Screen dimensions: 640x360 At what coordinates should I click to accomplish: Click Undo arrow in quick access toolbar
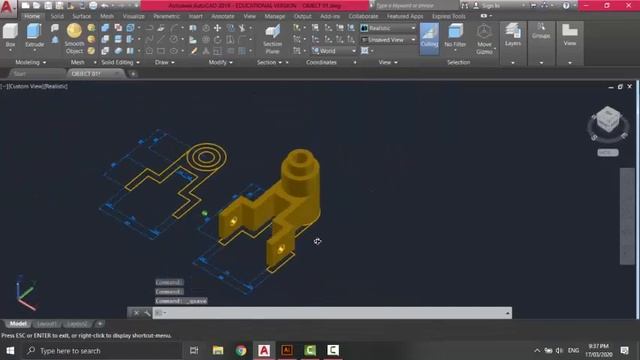(105, 5)
